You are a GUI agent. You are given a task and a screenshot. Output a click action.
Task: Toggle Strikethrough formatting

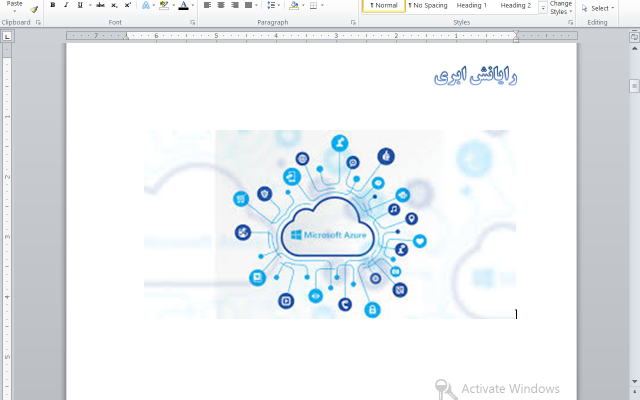(x=100, y=5)
